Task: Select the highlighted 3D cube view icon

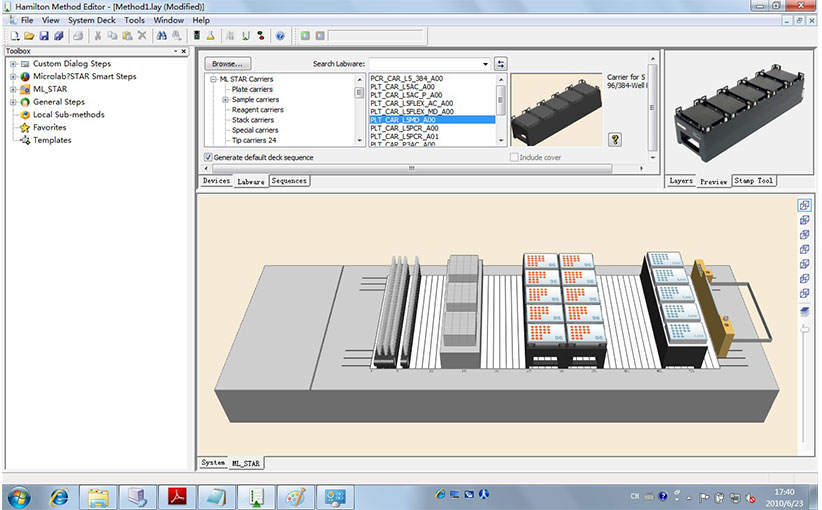Action: [804, 205]
